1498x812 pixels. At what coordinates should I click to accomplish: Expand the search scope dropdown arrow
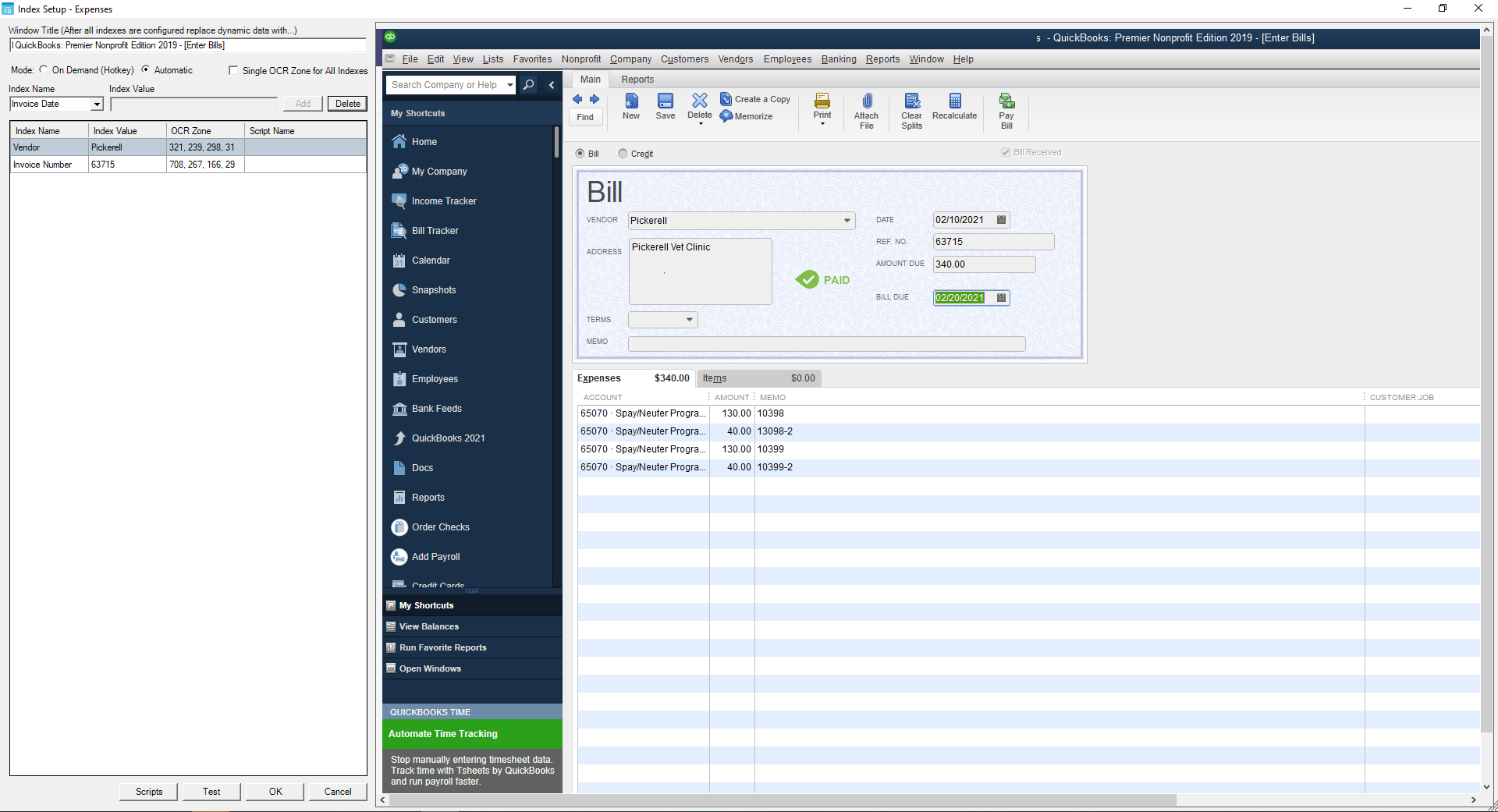(509, 85)
